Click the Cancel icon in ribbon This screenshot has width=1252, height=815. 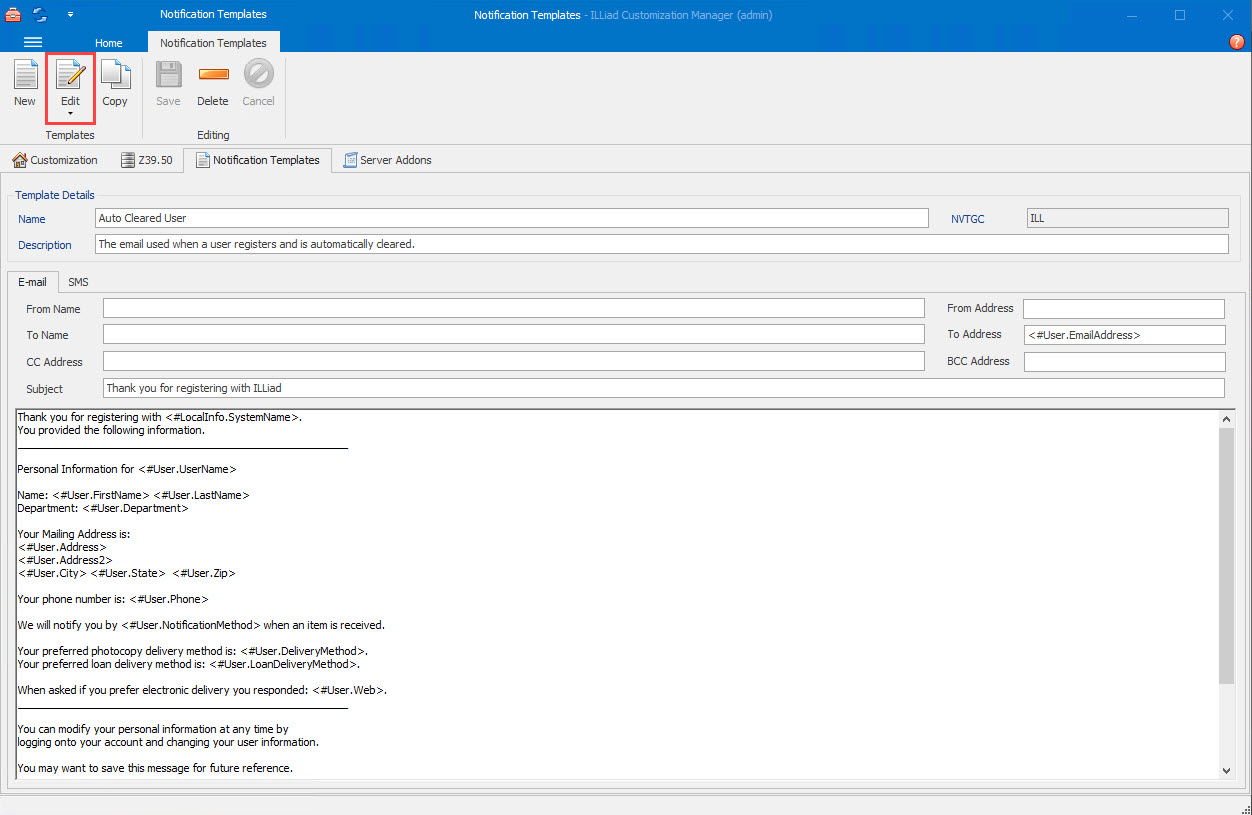(x=258, y=75)
